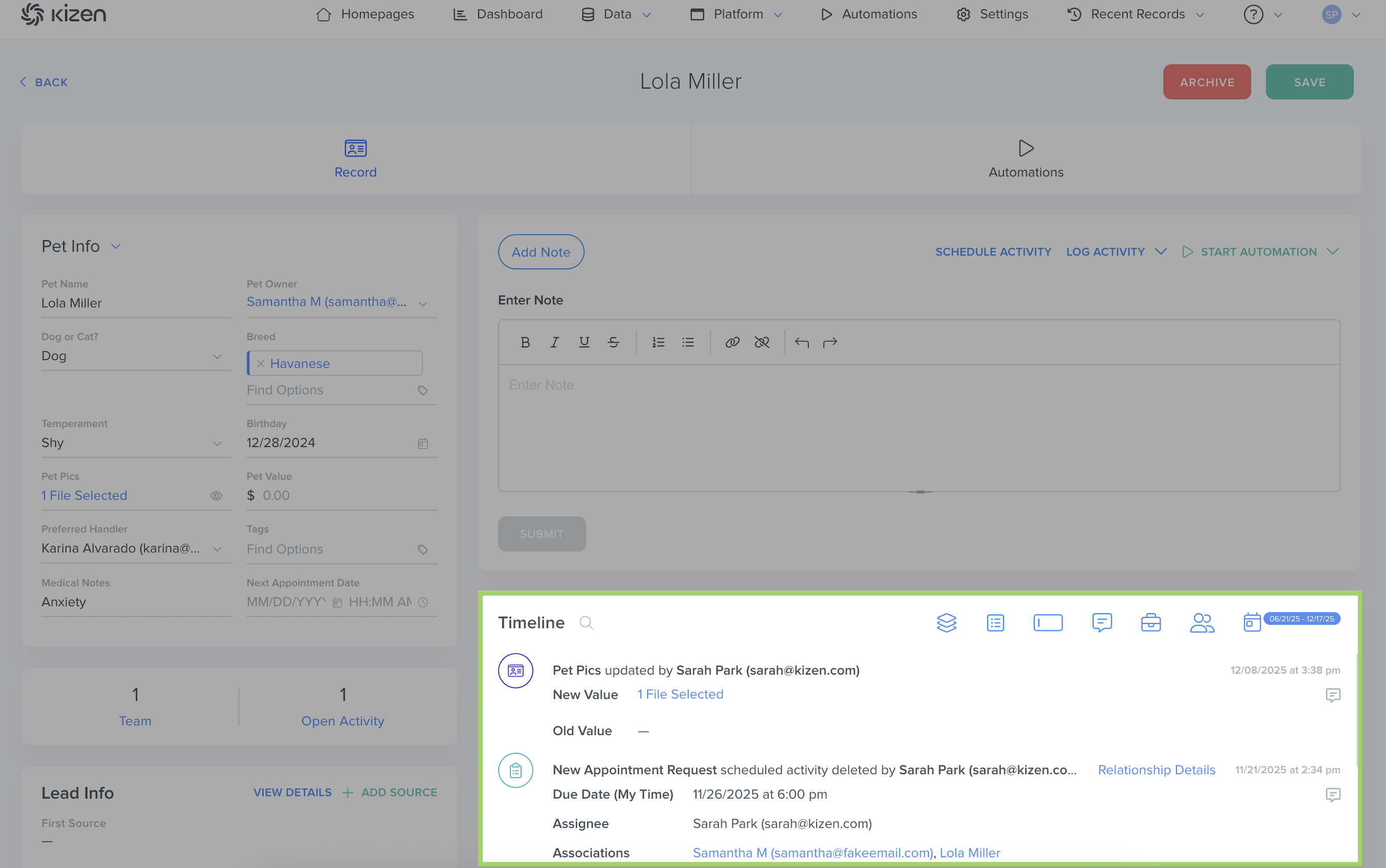
Task: Insert a numbered list
Action: [x=658, y=343]
